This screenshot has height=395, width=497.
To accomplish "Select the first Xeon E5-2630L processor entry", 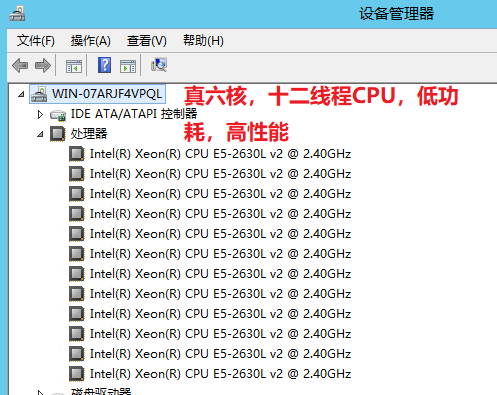I will click(x=220, y=154).
